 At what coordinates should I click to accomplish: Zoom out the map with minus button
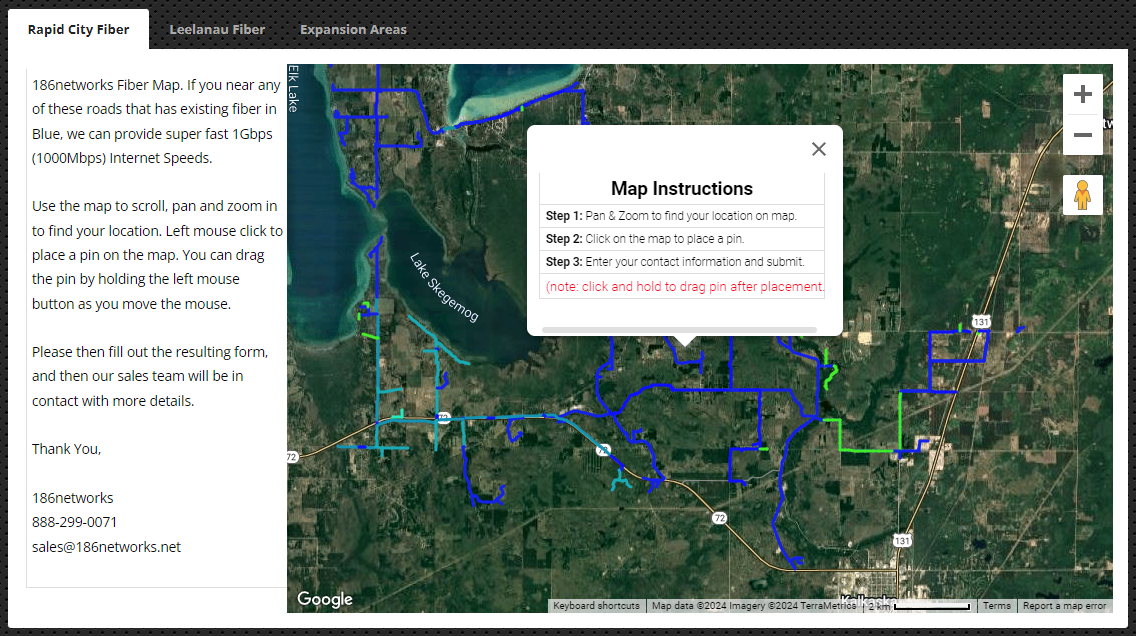1082,135
